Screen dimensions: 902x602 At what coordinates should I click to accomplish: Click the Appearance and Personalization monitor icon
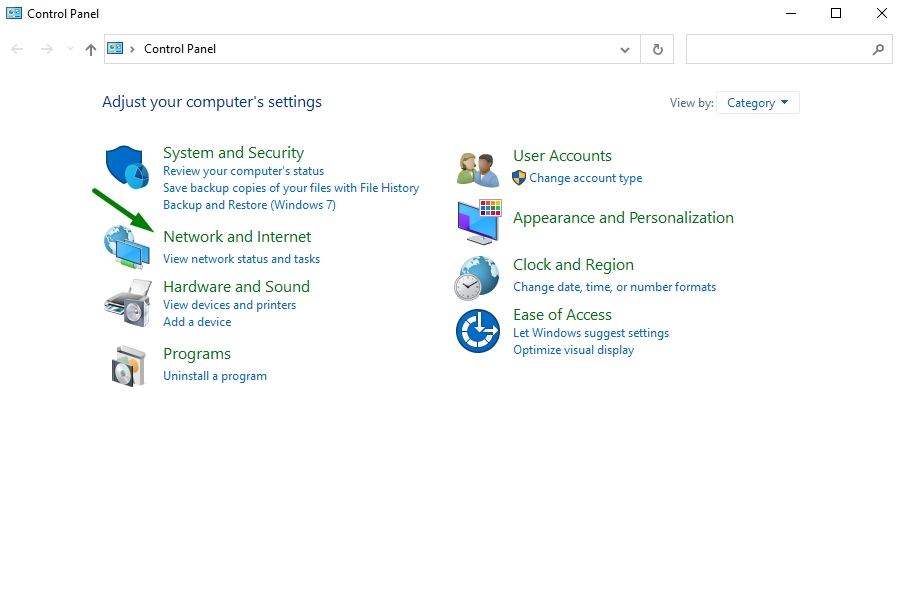[x=479, y=222]
